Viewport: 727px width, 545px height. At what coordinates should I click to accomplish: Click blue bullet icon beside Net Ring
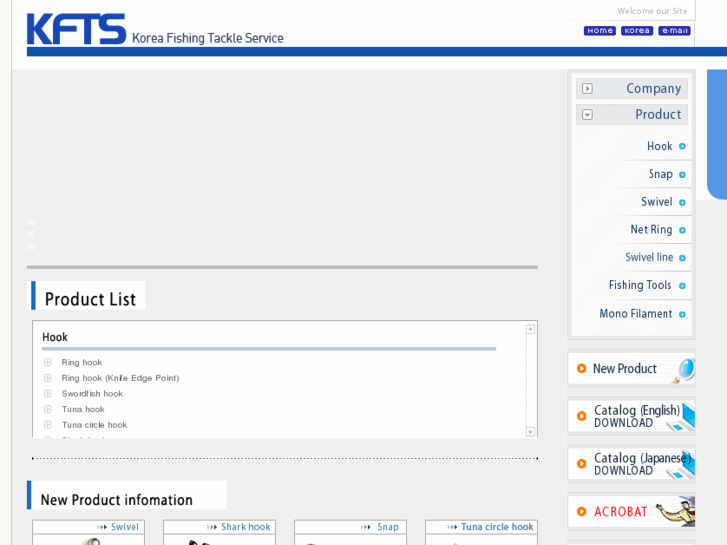tap(682, 231)
